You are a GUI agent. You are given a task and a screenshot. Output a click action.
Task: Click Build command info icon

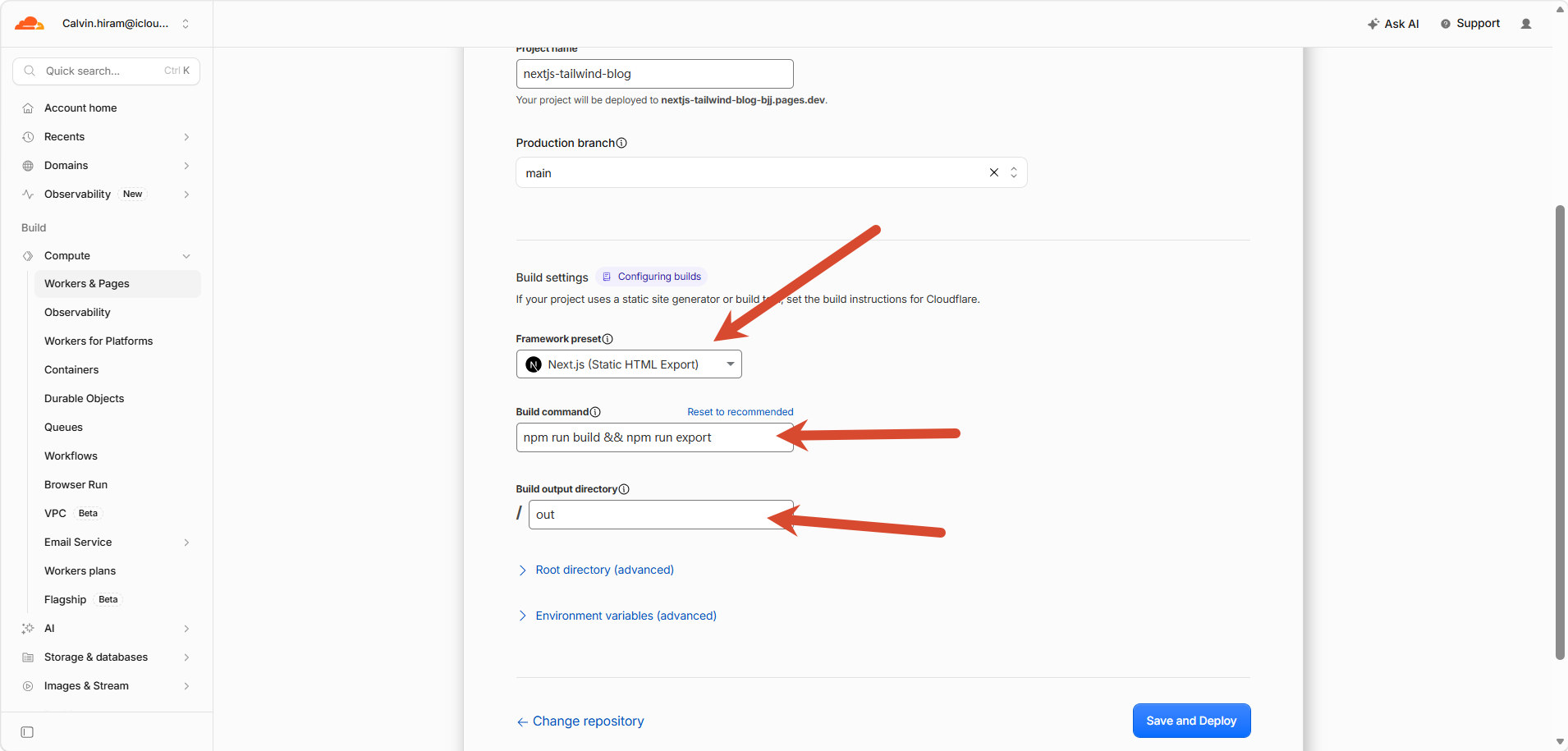(595, 412)
